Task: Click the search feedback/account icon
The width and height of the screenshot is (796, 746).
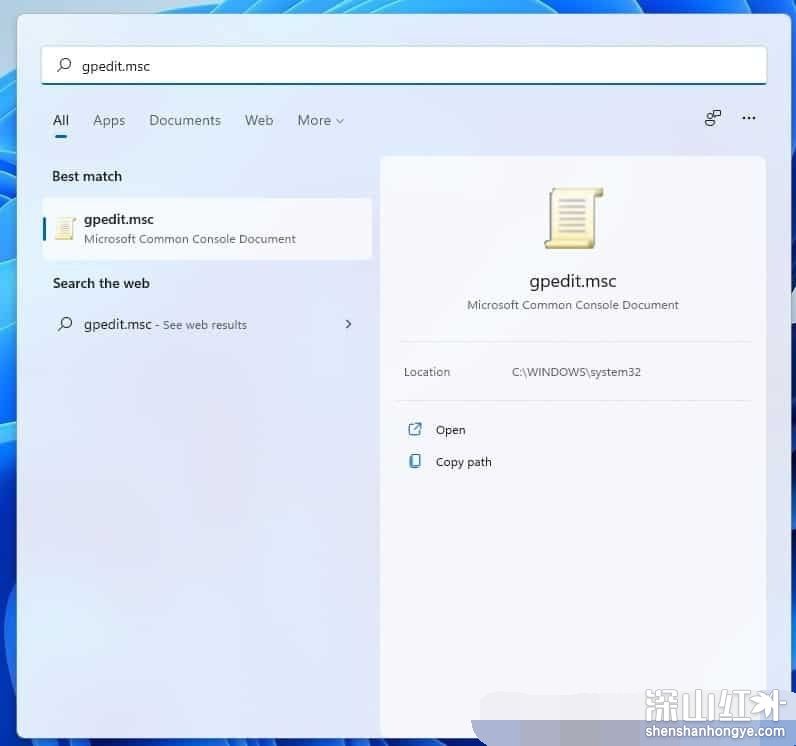Action: [x=713, y=118]
